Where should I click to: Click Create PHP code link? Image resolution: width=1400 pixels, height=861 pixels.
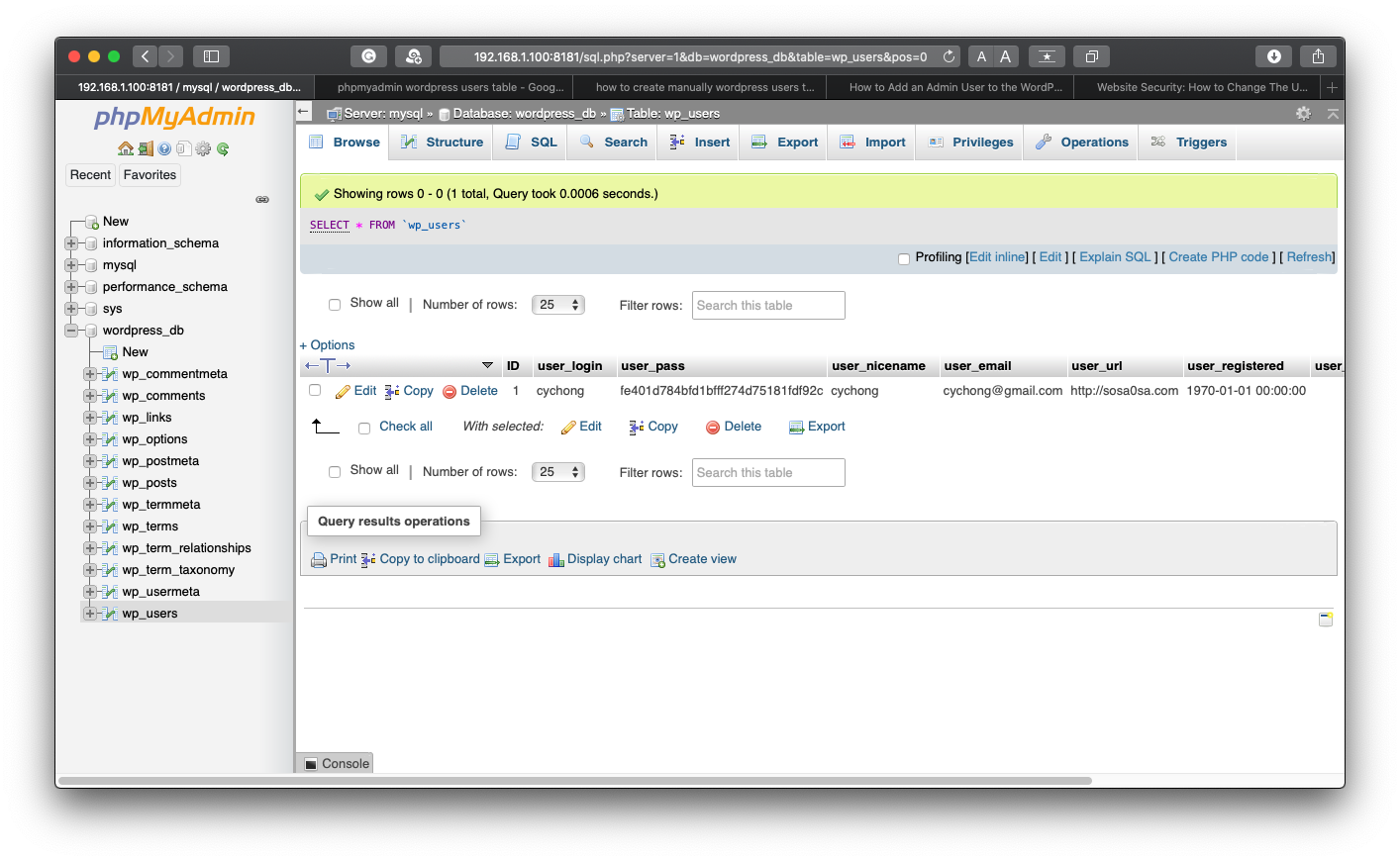pyautogui.click(x=1219, y=257)
